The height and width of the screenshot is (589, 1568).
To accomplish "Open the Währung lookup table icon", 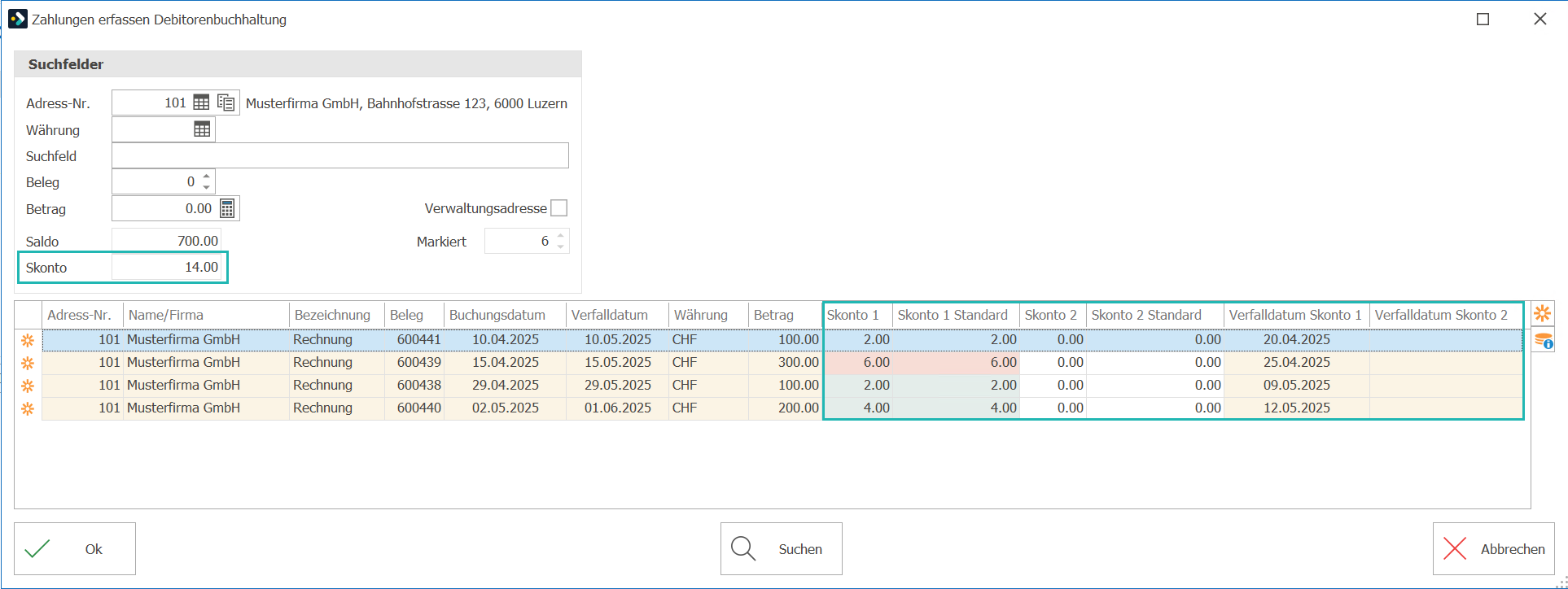I will click(x=202, y=129).
